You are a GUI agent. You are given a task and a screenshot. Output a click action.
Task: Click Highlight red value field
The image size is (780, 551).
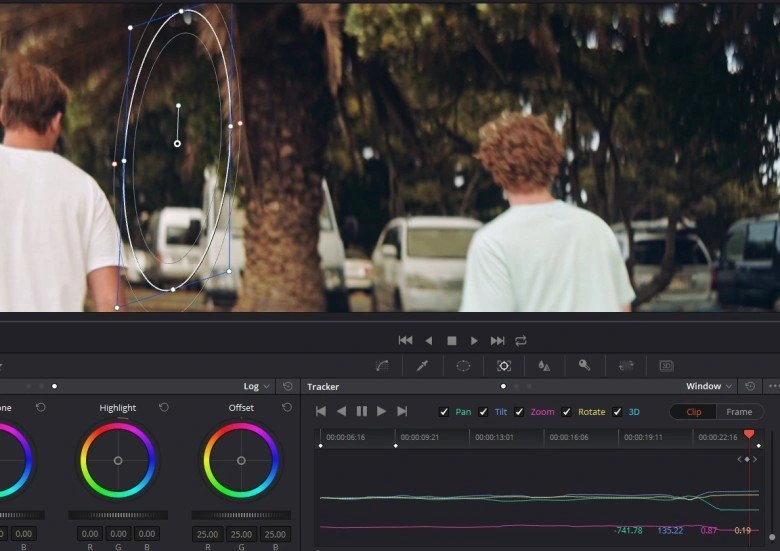(x=90, y=534)
